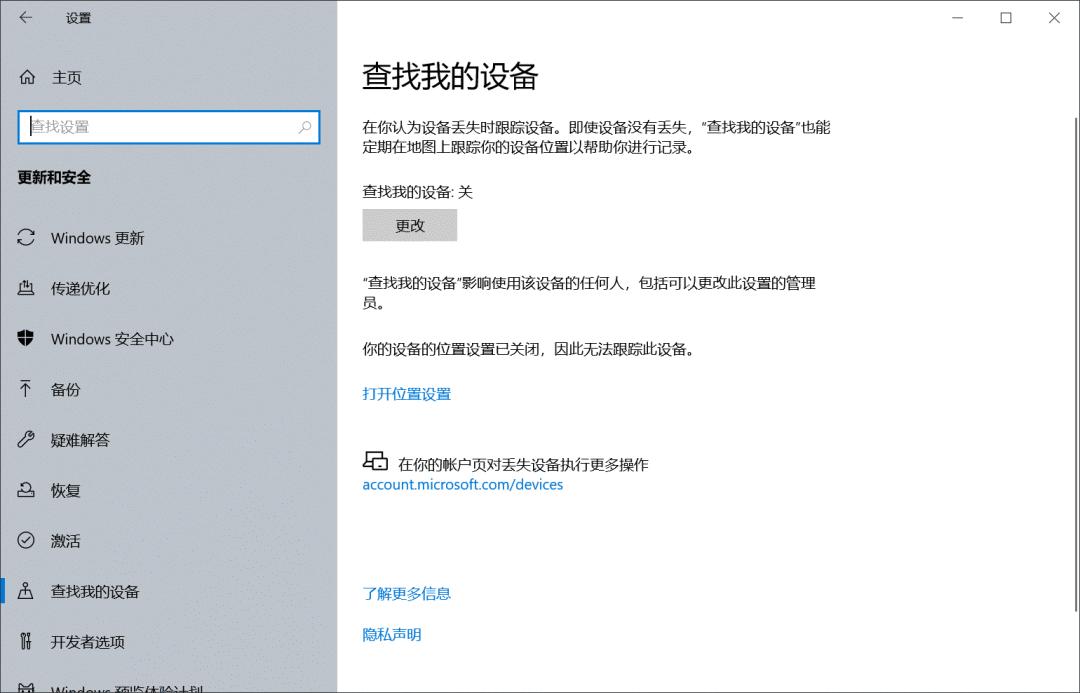Open 疑难解答 settings

pos(80,440)
